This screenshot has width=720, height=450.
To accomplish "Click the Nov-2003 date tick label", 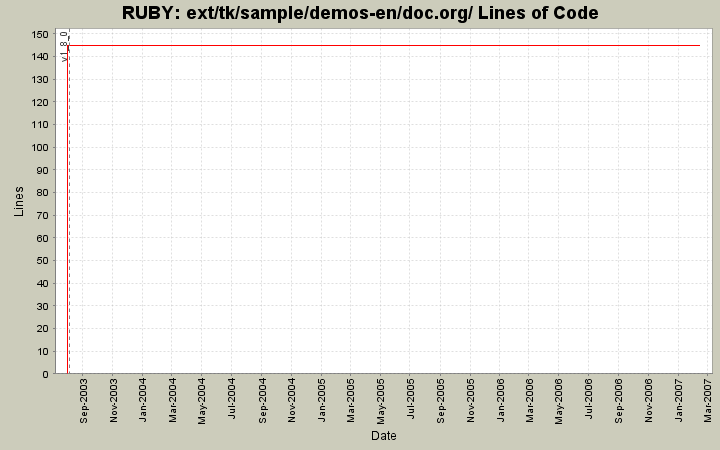I will coord(113,401).
